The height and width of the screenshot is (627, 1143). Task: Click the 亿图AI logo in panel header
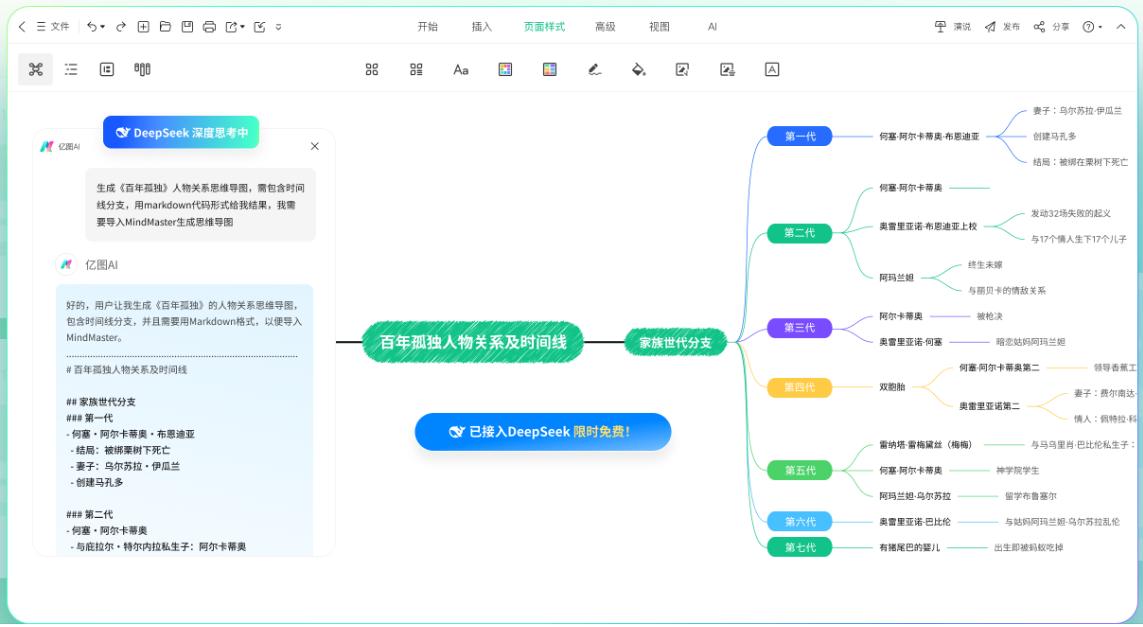(x=60, y=147)
